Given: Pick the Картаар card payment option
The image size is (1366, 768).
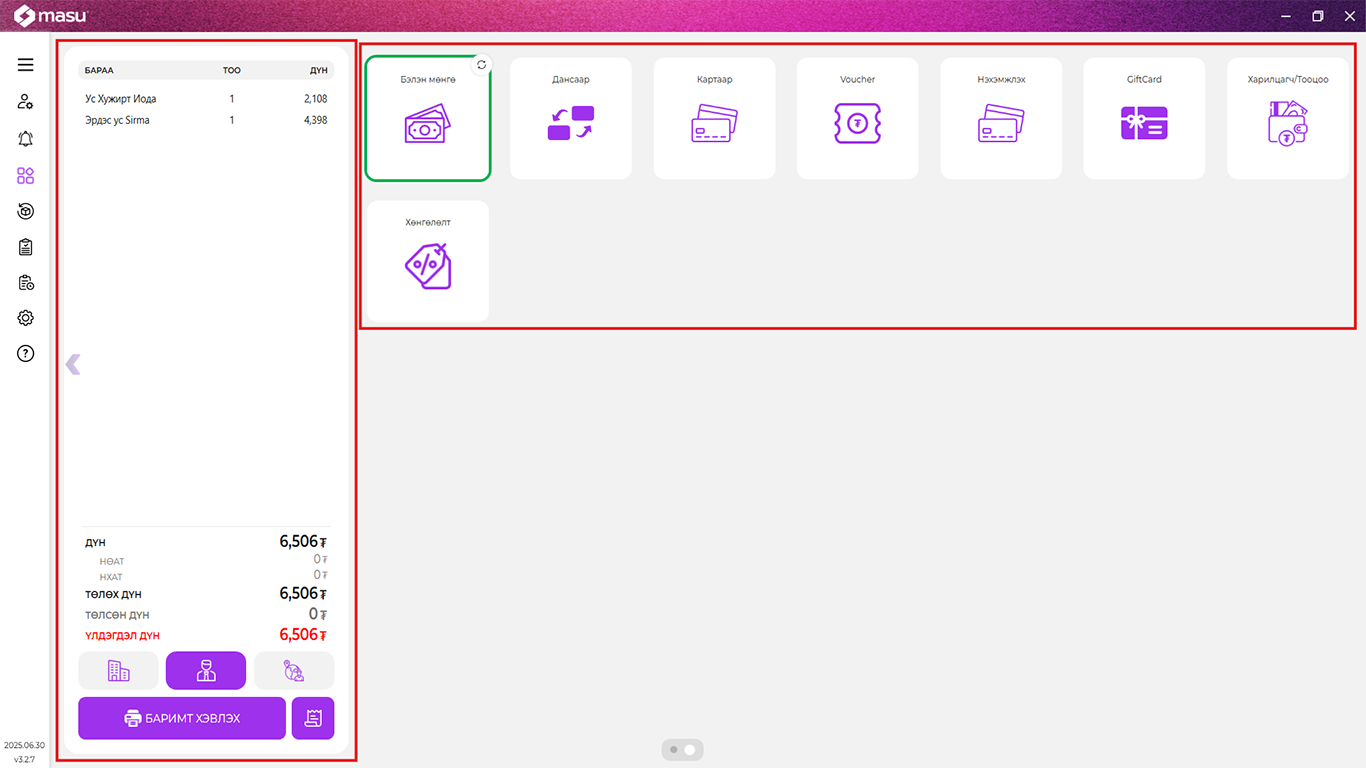Looking at the screenshot, I should coord(714,119).
